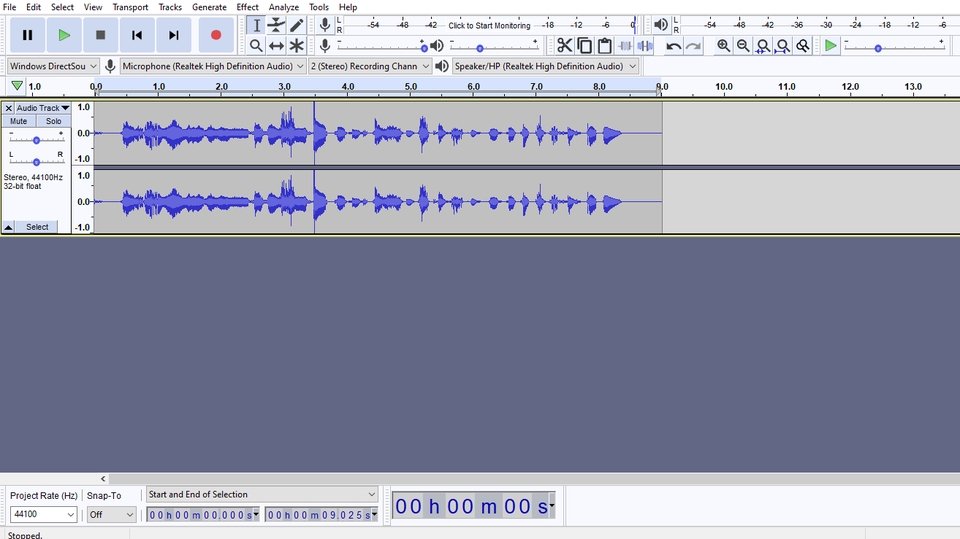The height and width of the screenshot is (539, 960).
Task: Open the Generate menu
Action: pos(209,7)
